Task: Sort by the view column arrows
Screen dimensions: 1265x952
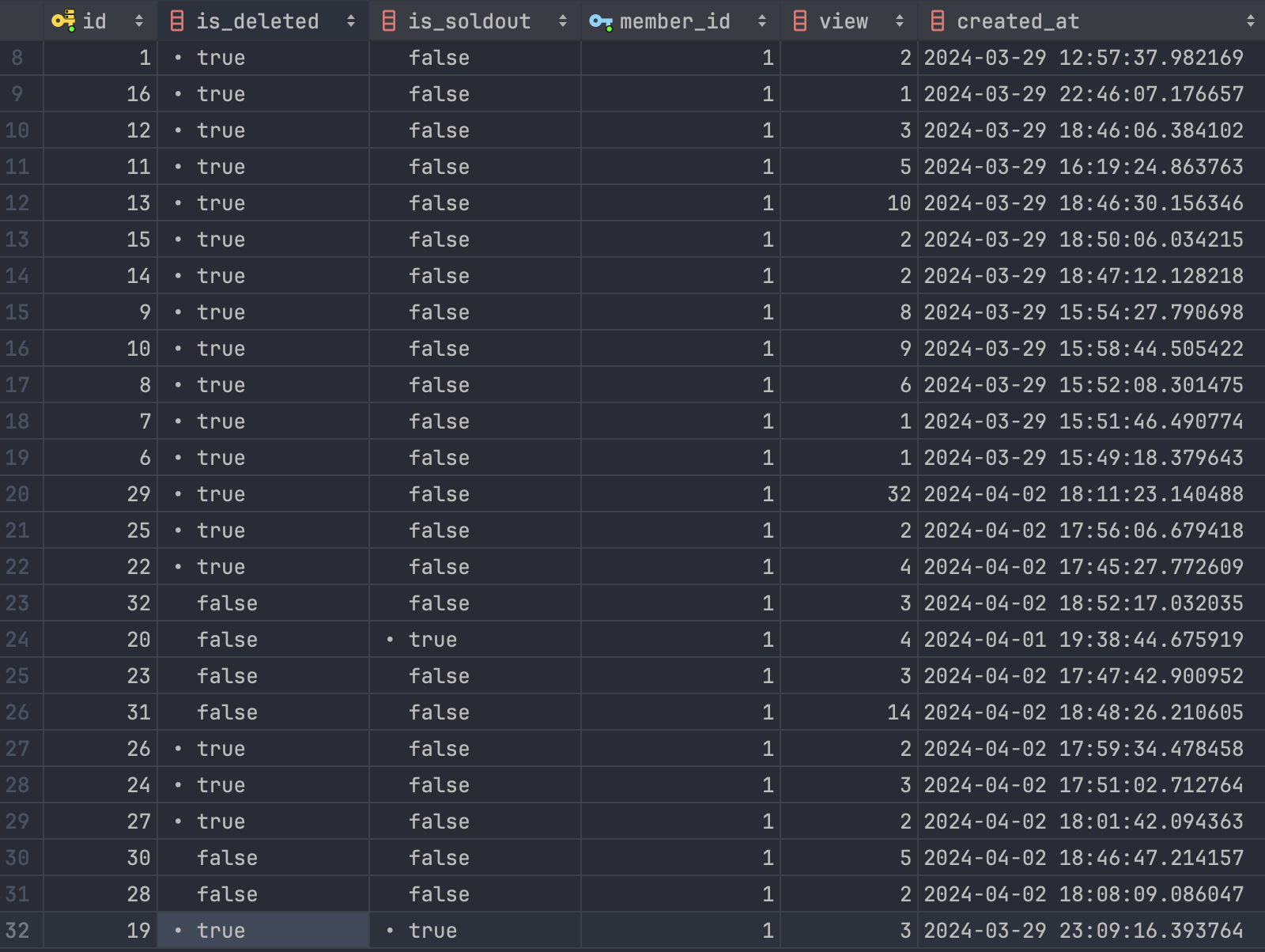Action: tap(900, 21)
